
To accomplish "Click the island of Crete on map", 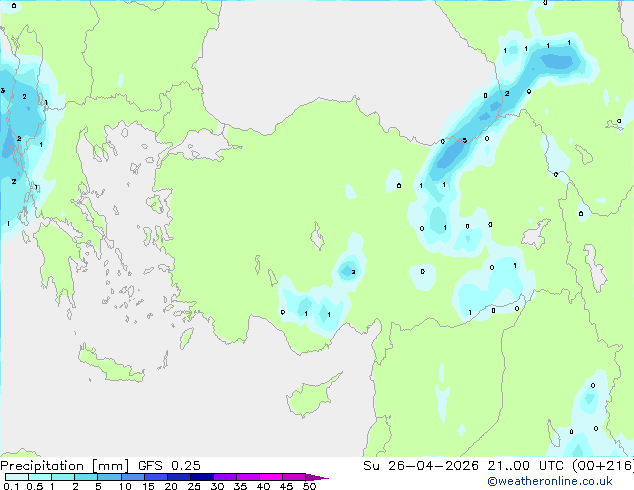I will click(110, 365).
